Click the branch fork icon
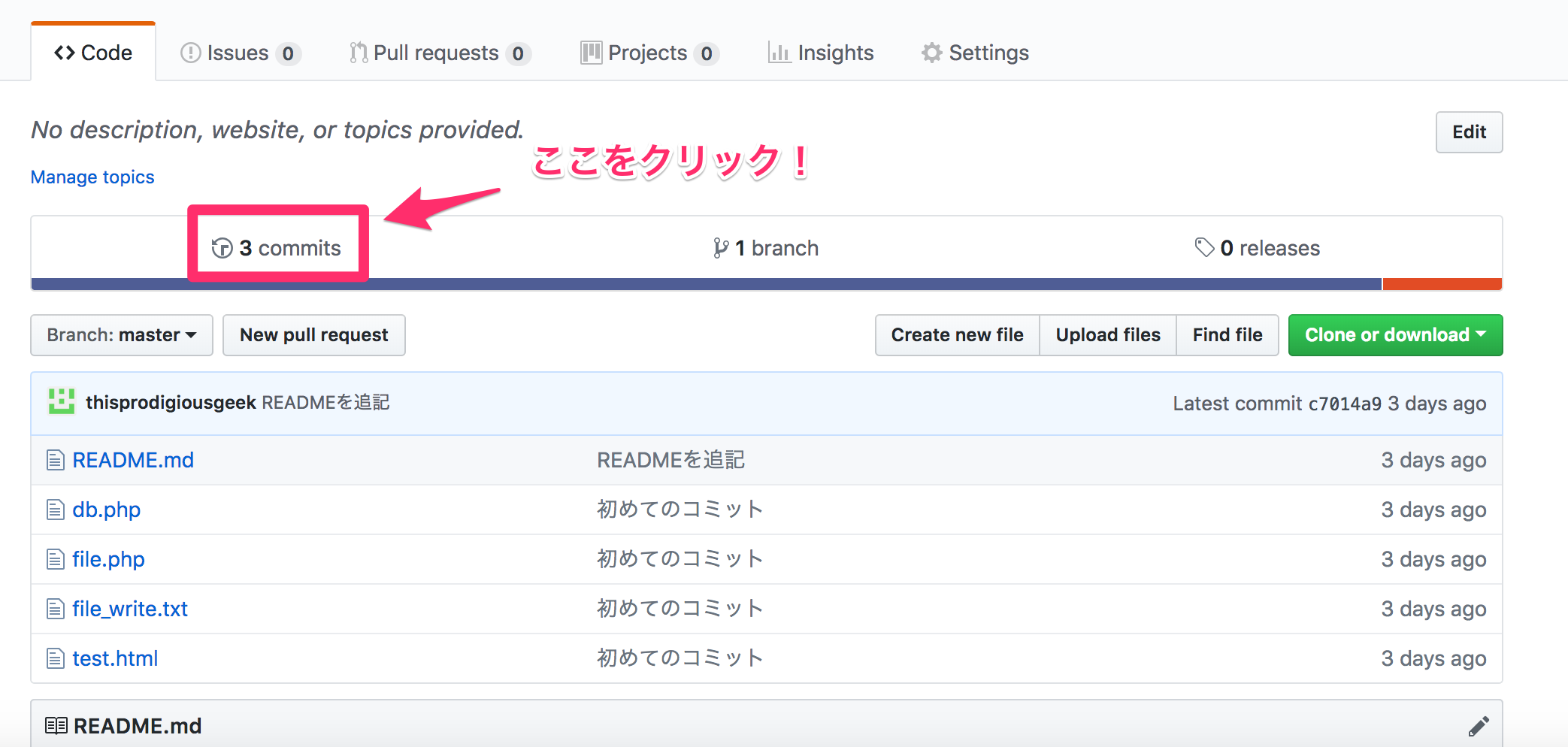The height and width of the screenshot is (747, 1568). point(721,248)
